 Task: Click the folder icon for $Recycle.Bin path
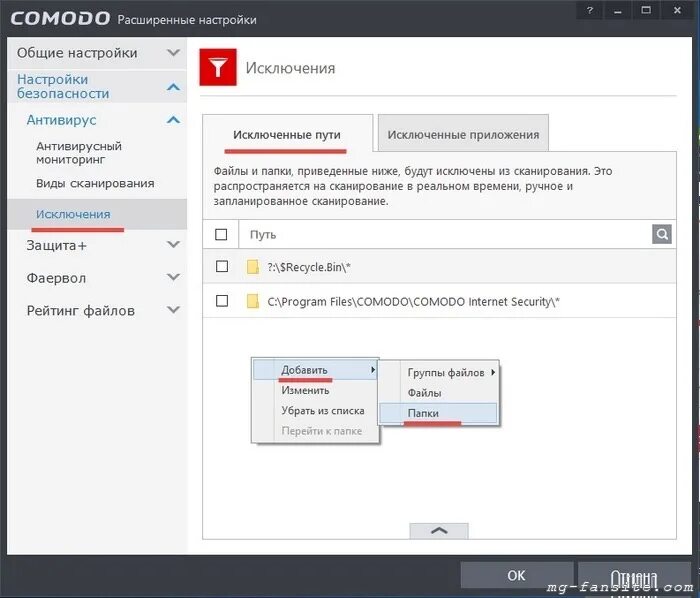253,267
